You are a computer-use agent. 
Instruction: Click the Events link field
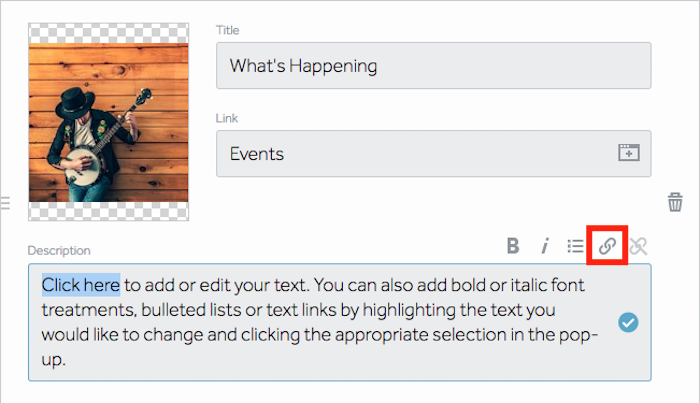(433, 154)
